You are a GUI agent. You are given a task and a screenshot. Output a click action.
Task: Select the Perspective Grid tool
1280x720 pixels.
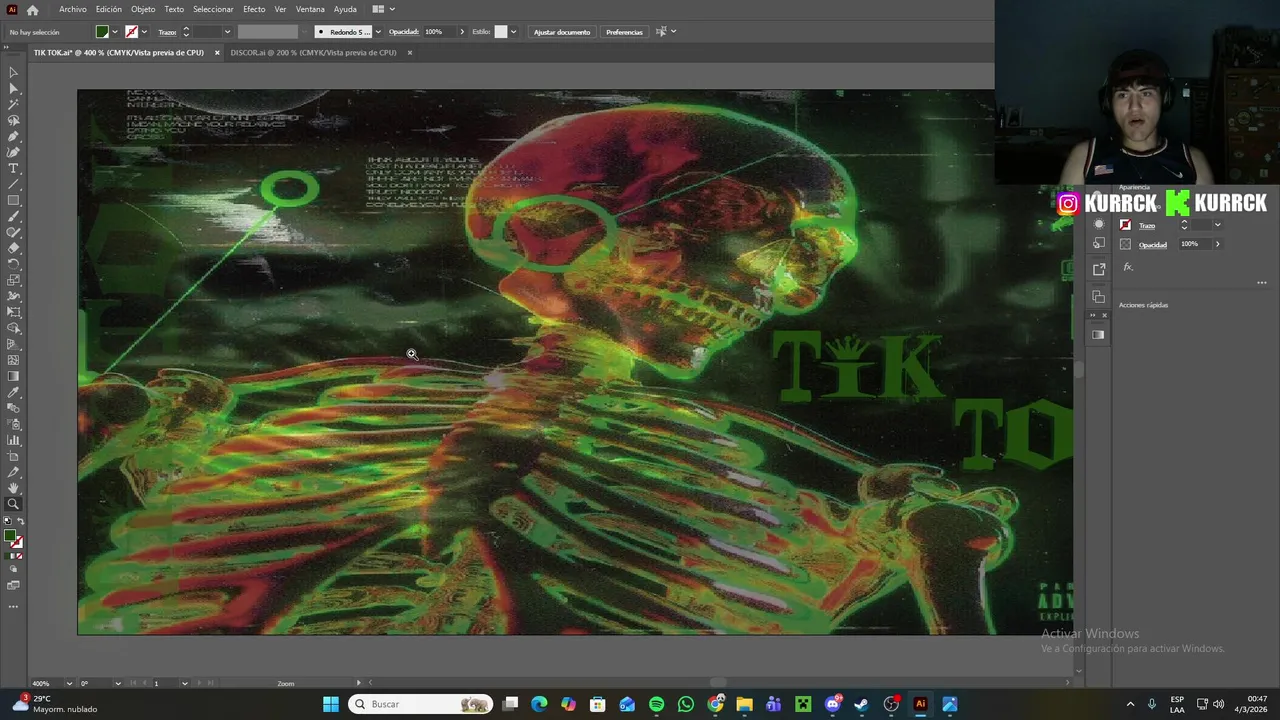[13, 344]
